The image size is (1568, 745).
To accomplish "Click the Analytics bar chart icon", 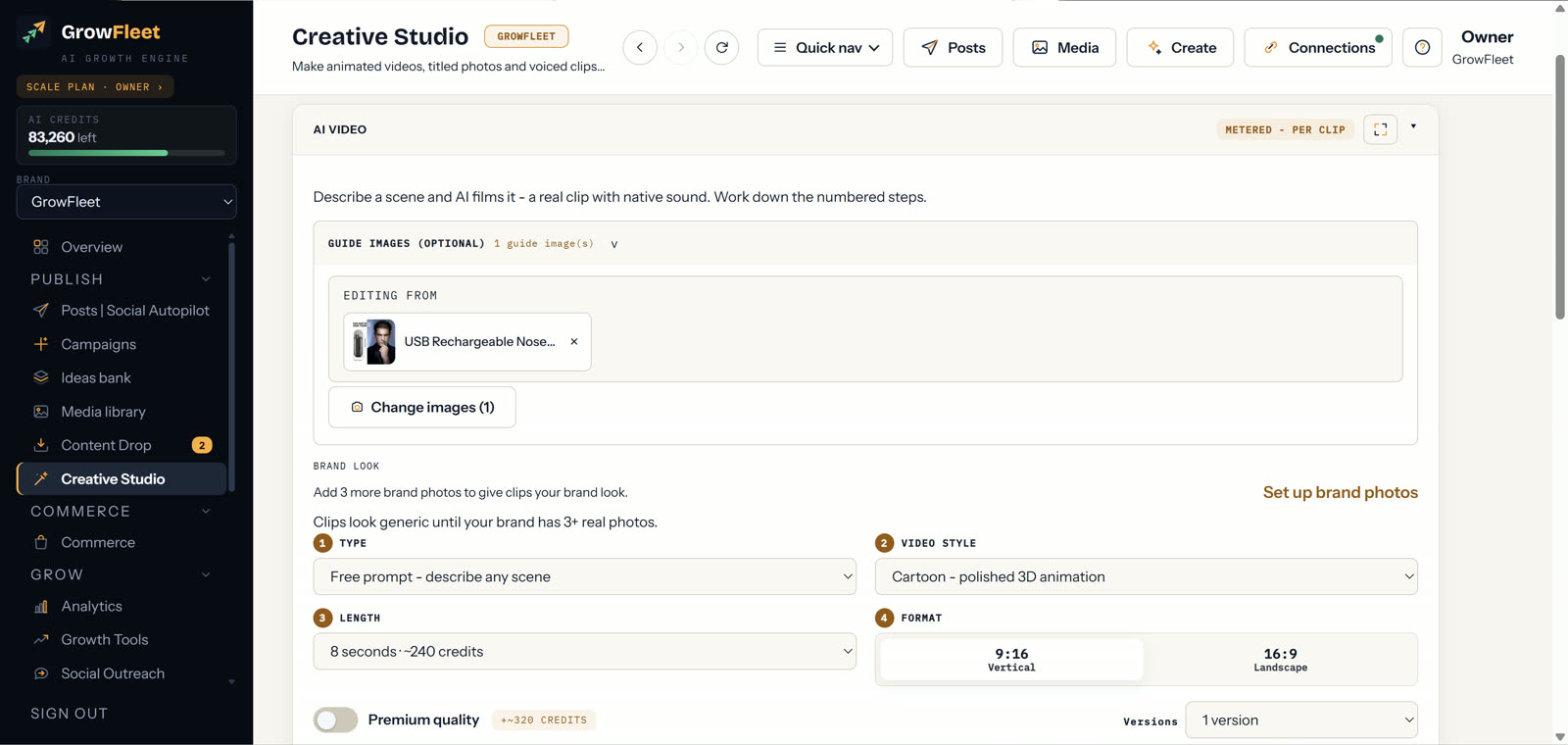I will [41, 607].
